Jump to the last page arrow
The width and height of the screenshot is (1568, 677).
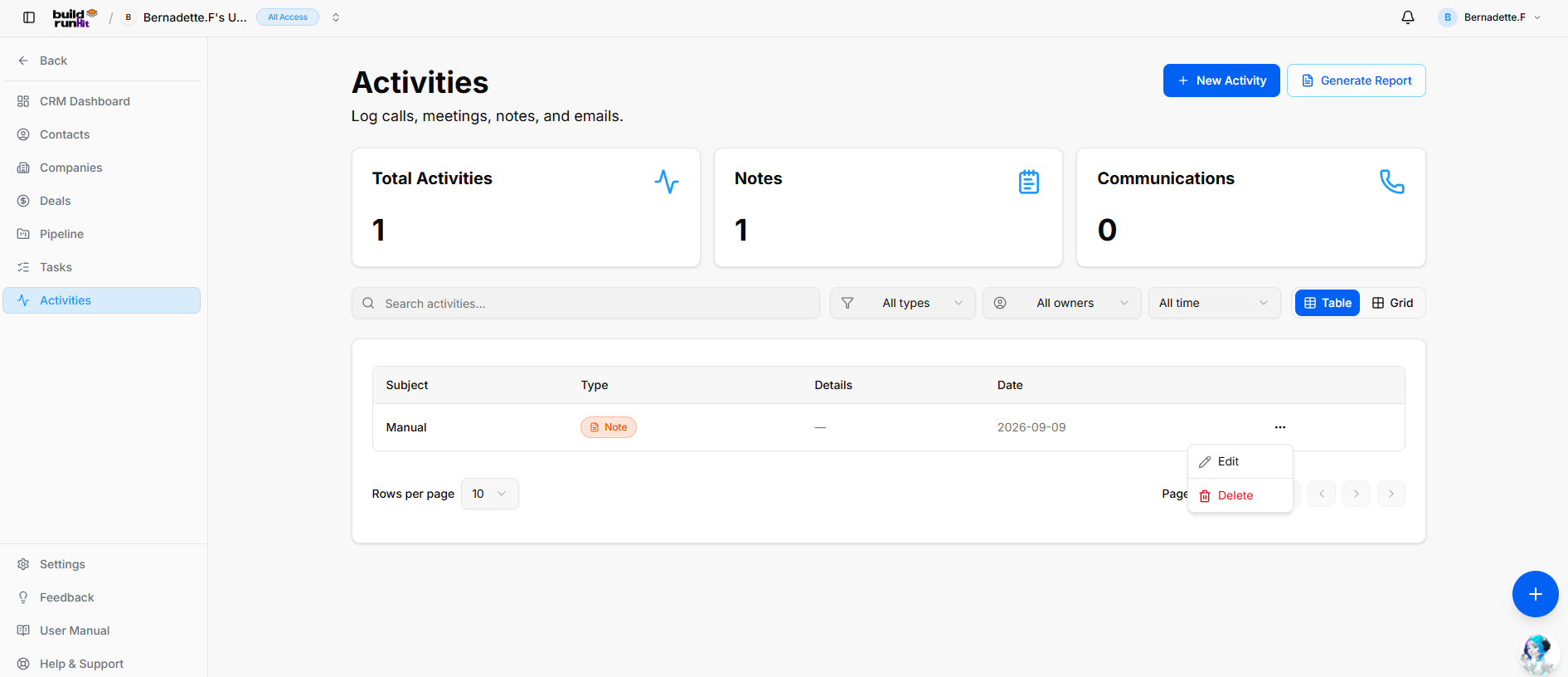point(1391,494)
